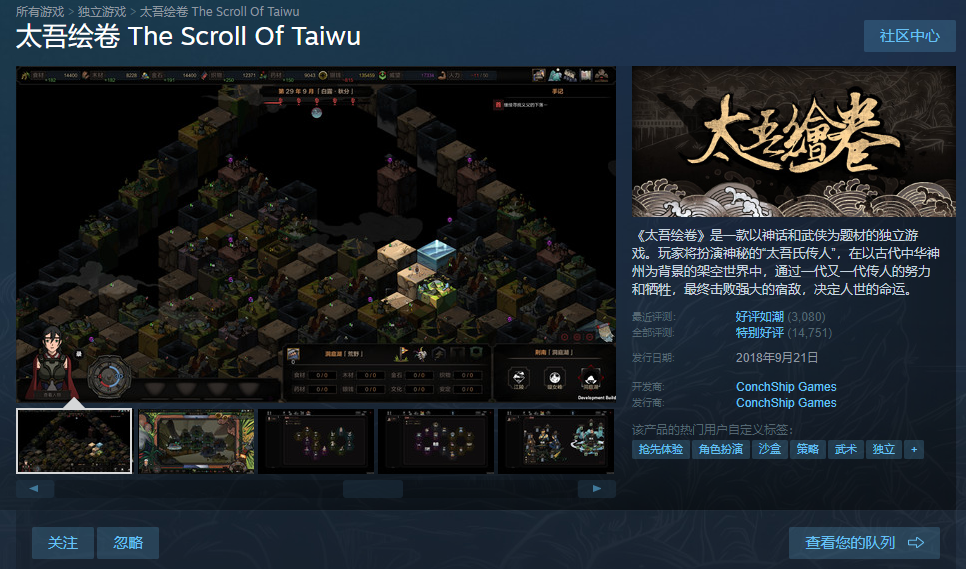Click the carousel scrollbar handle
The image size is (966, 569).
[373, 489]
